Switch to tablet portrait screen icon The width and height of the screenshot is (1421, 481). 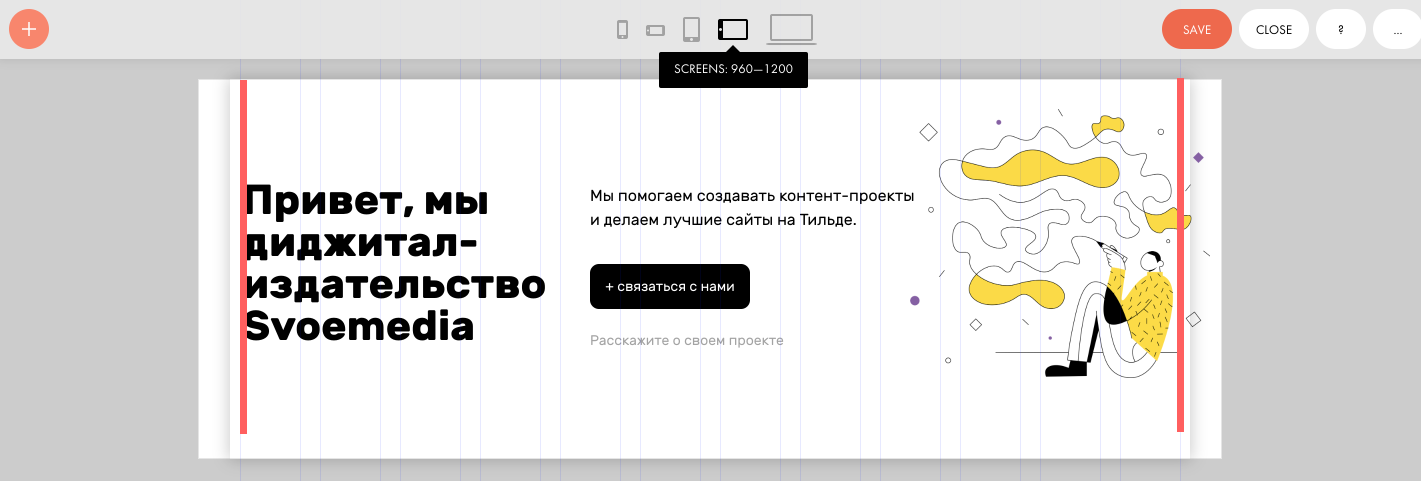(x=691, y=29)
